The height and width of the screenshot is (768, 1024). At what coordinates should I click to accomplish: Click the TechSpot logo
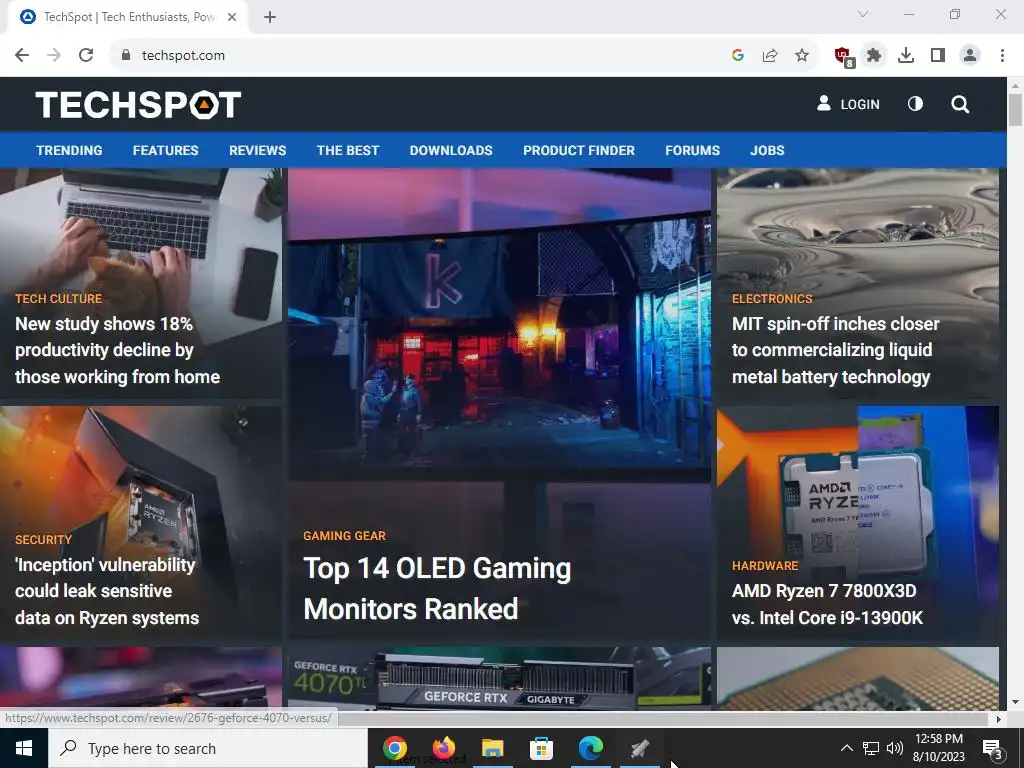138,104
